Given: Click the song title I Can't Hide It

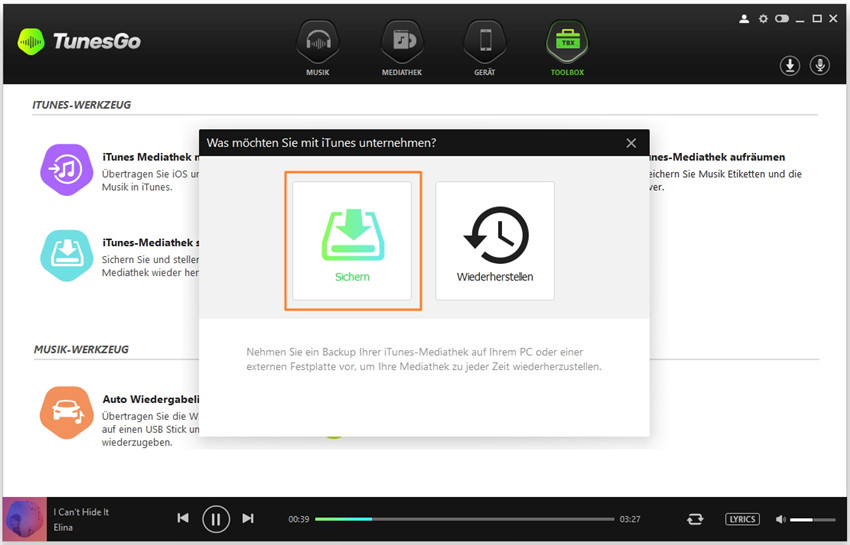Looking at the screenshot, I should pyautogui.click(x=81, y=512).
